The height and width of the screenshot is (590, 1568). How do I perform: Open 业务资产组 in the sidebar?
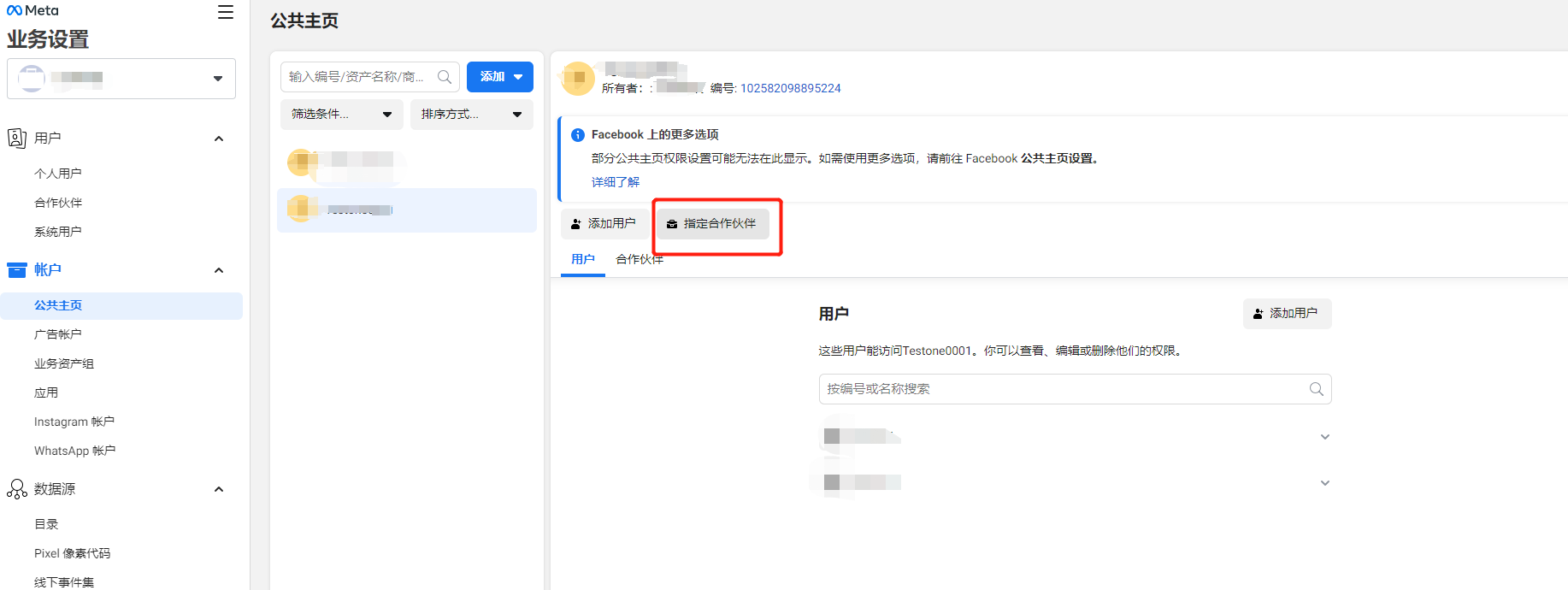pyautogui.click(x=64, y=363)
